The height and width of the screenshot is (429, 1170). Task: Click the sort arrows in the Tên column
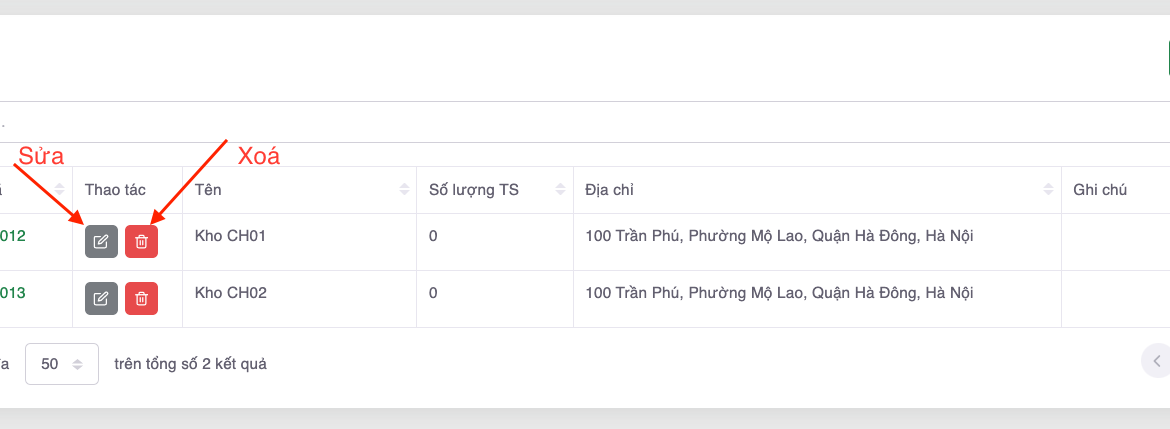404,189
